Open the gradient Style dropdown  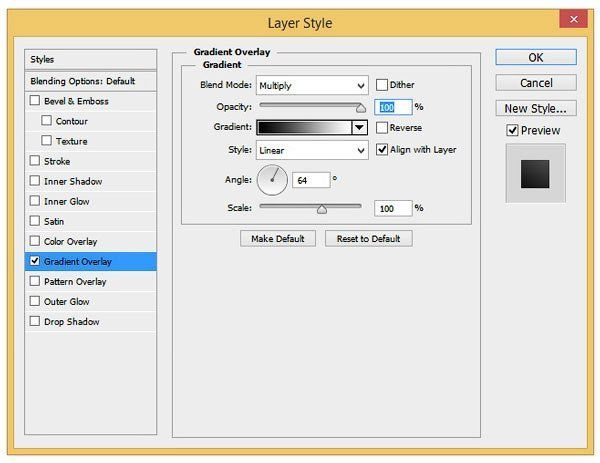312,150
